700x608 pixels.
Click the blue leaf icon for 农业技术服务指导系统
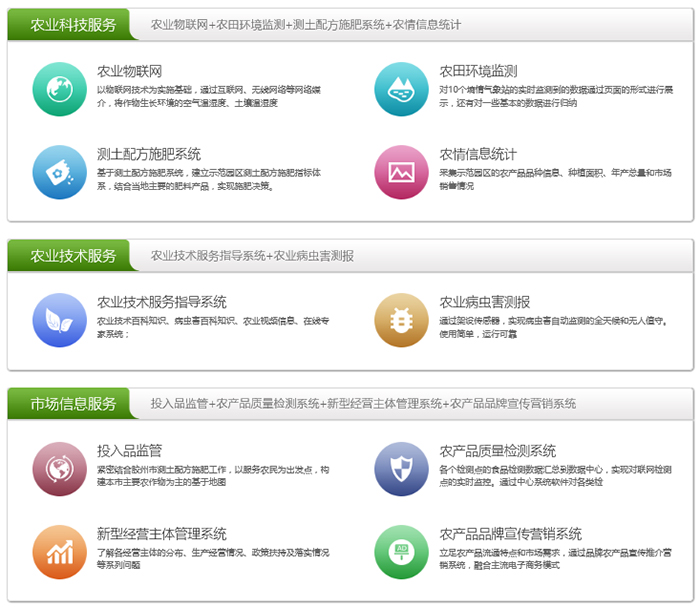coord(59,320)
